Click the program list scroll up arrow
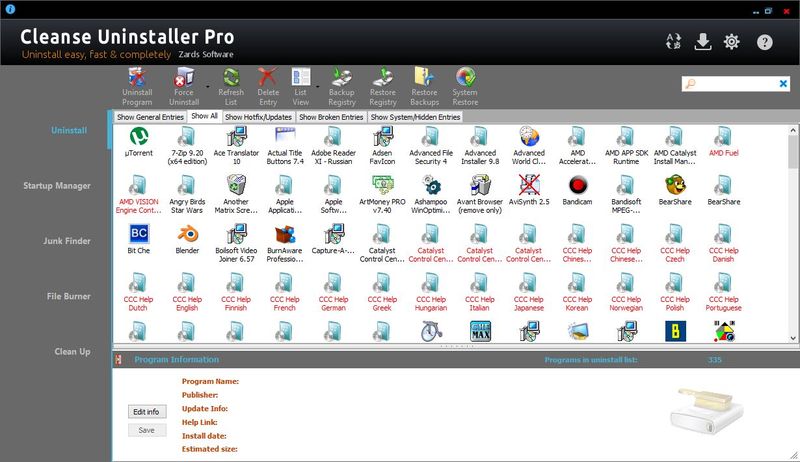Image resolution: width=800 pixels, height=462 pixels. [x=793, y=131]
